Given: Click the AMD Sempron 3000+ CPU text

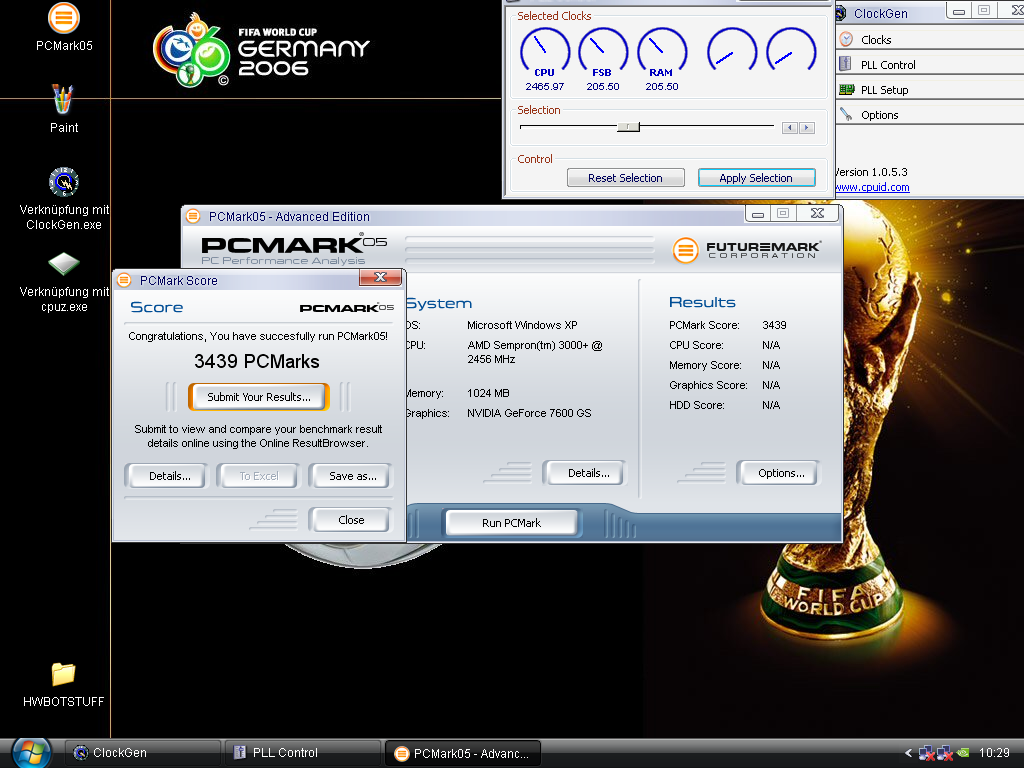Looking at the screenshot, I should tap(535, 352).
